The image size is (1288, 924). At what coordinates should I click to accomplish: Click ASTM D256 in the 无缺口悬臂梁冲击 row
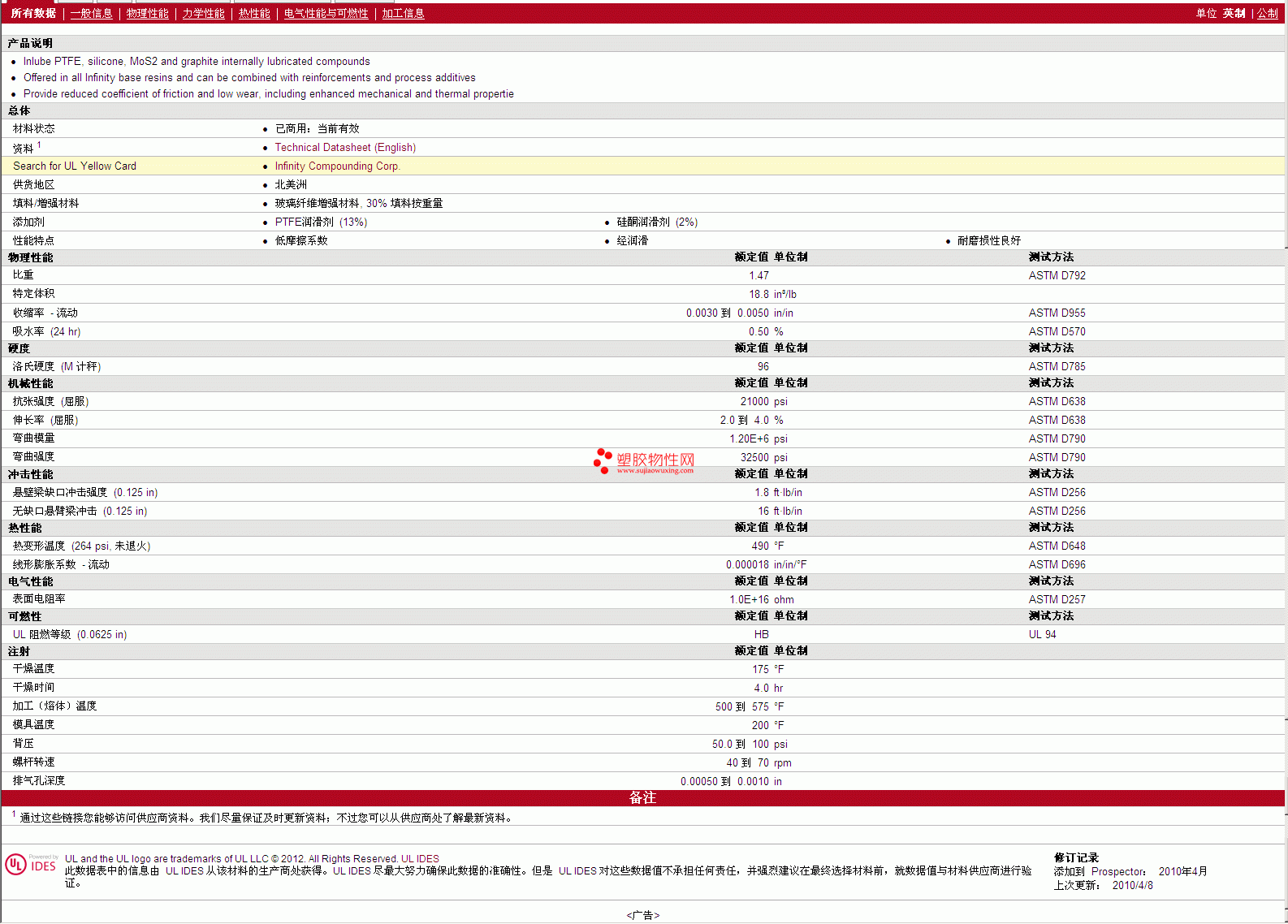pyautogui.click(x=1057, y=512)
